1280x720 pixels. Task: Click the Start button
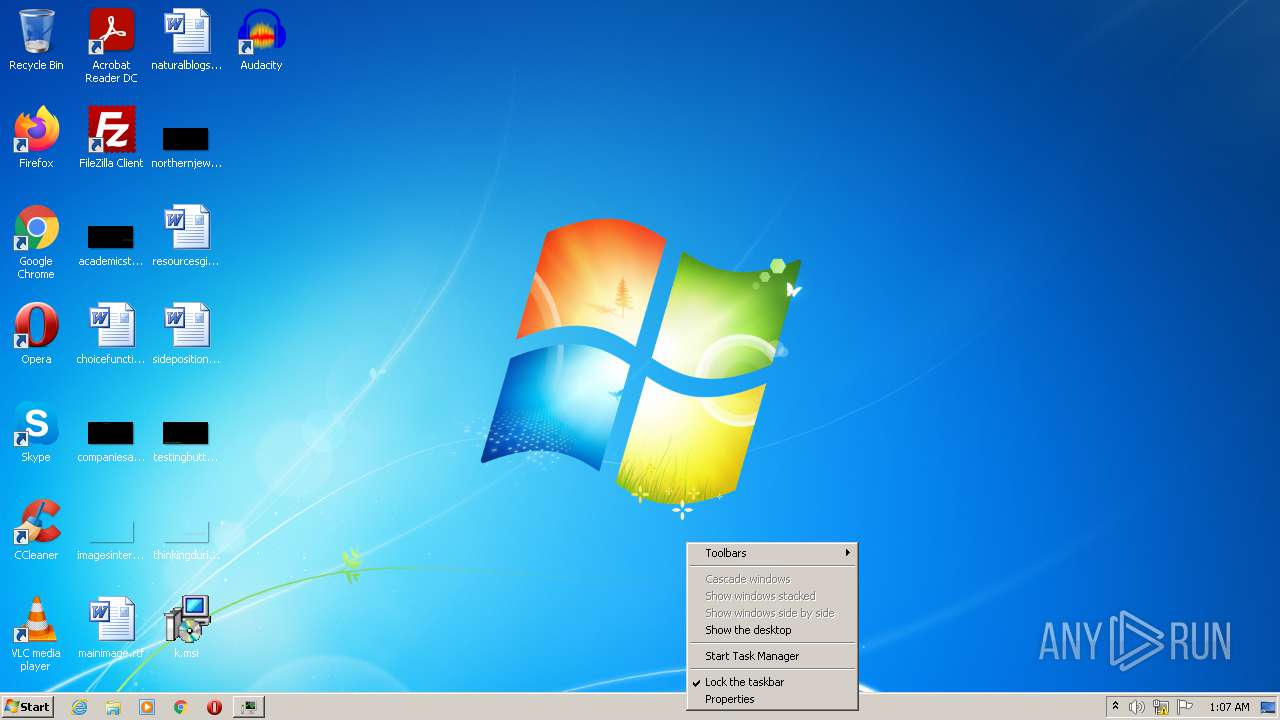tap(27, 707)
